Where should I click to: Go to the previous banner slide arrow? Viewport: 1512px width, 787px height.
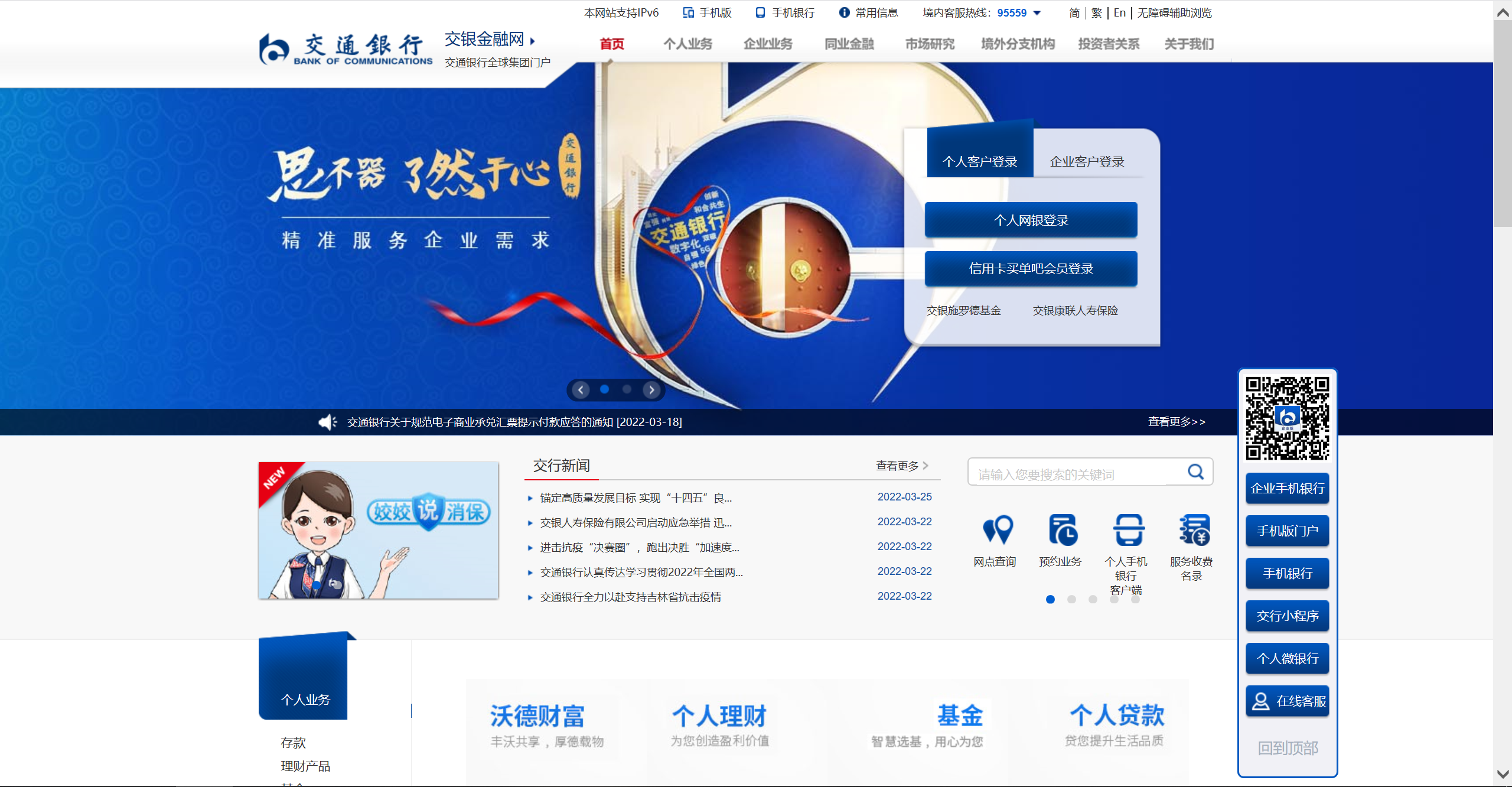coord(581,389)
